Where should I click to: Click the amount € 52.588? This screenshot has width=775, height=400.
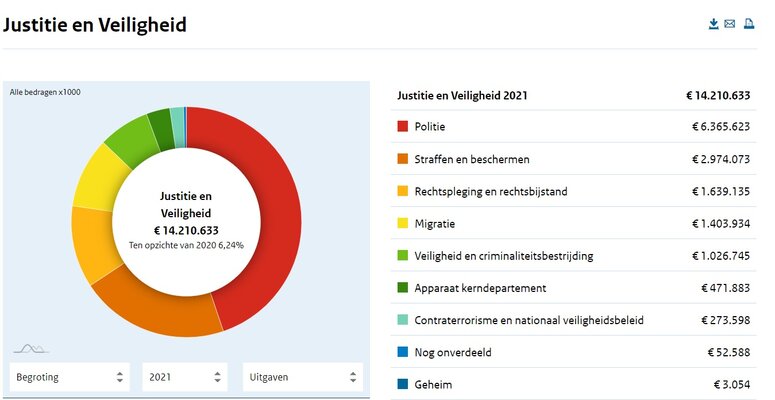729,352
